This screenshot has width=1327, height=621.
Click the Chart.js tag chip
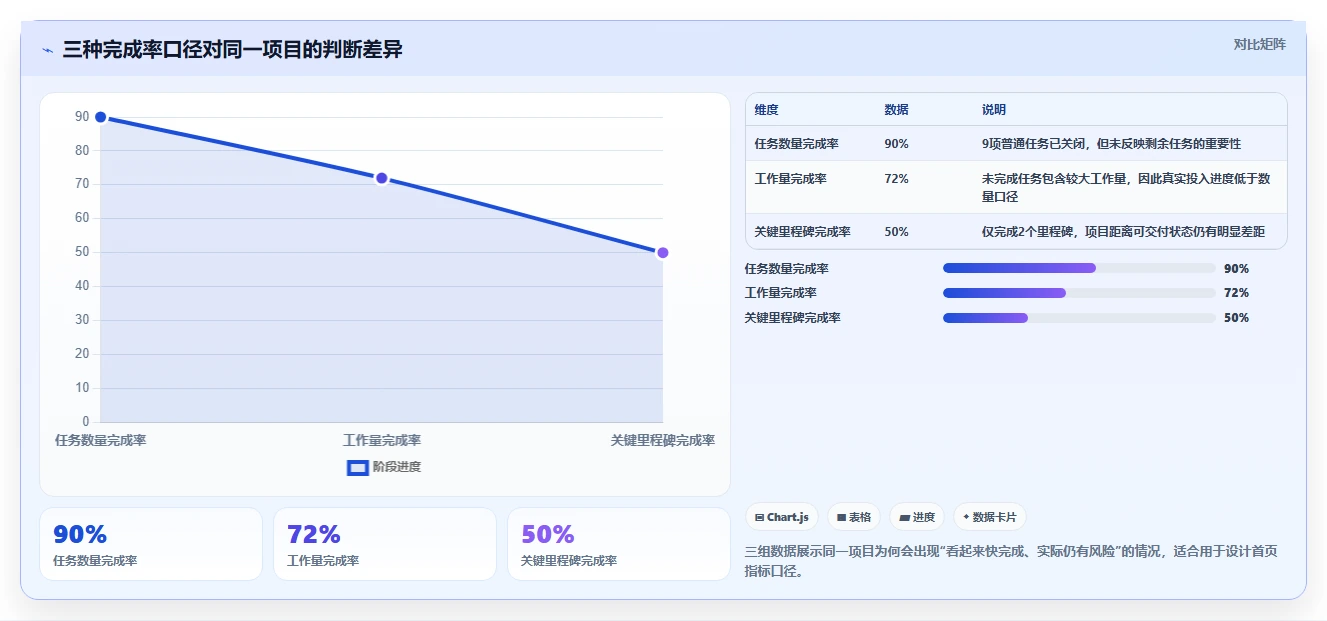[x=782, y=517]
